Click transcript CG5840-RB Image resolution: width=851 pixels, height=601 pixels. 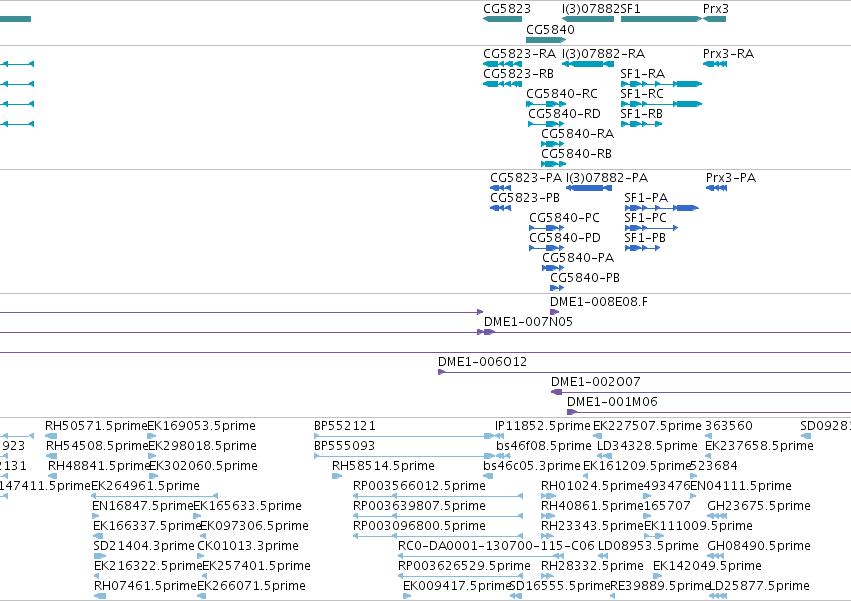576,154
